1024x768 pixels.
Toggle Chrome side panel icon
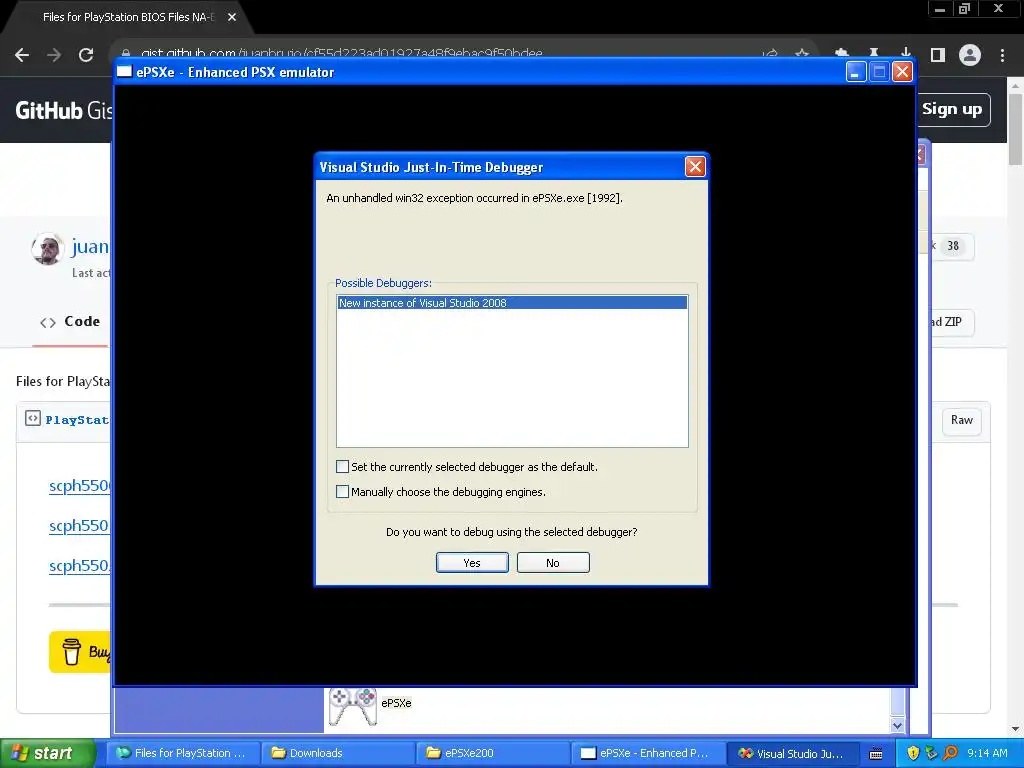pos(938,55)
